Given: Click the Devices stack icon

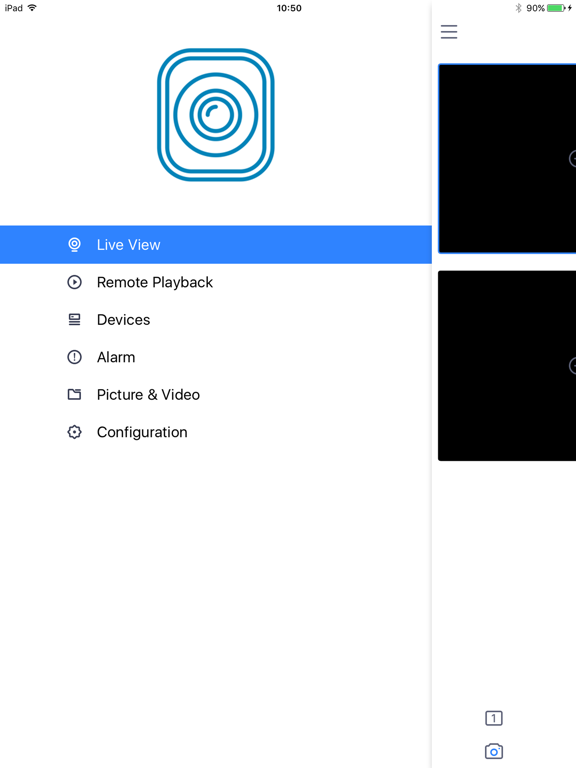Looking at the screenshot, I should tap(74, 319).
